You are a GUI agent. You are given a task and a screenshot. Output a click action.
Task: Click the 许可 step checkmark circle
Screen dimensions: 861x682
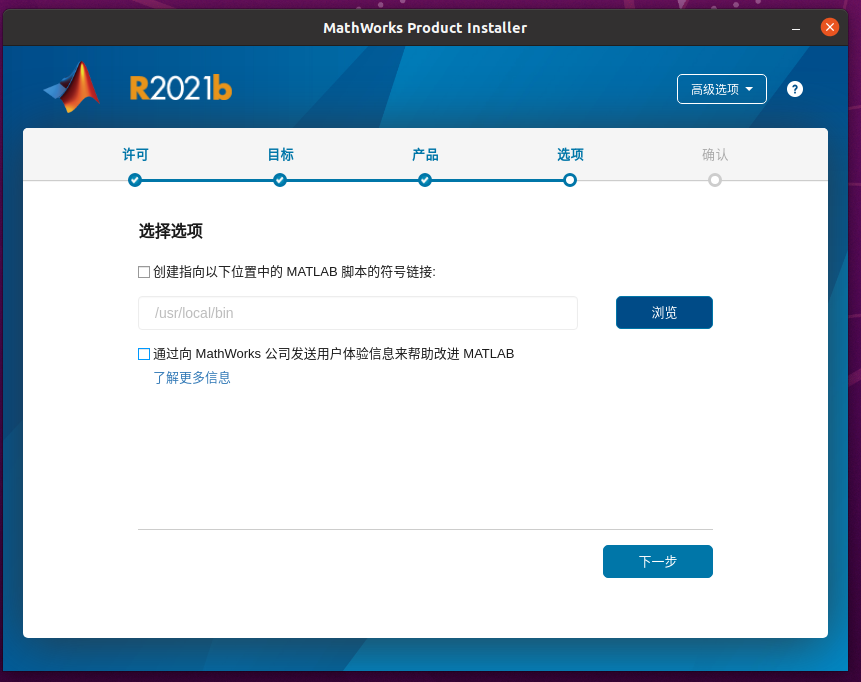pos(135,180)
